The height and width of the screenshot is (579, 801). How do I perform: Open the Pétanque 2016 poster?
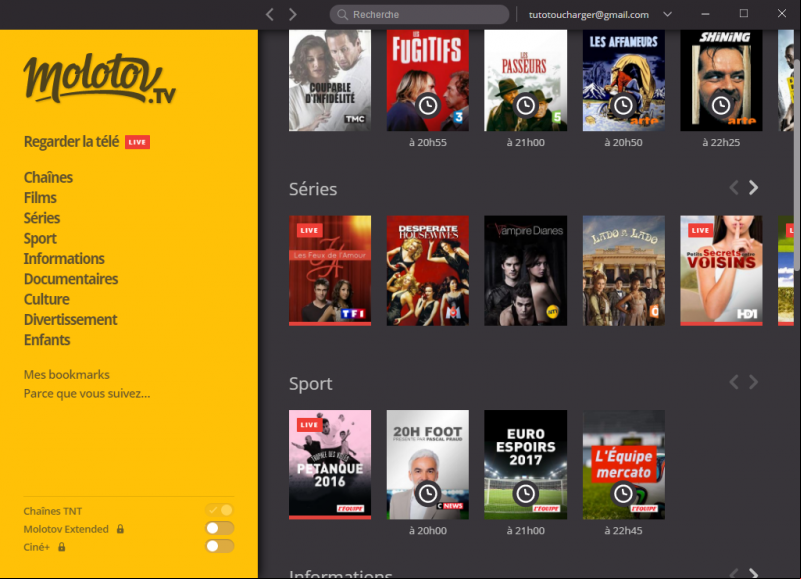330,465
